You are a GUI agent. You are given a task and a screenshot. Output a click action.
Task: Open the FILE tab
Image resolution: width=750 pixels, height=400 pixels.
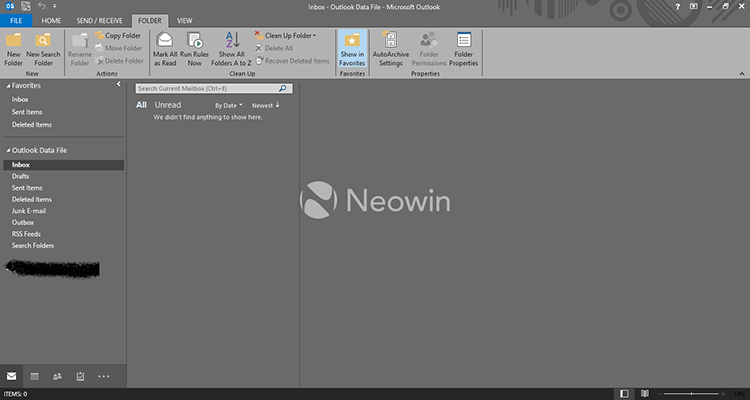pos(16,21)
